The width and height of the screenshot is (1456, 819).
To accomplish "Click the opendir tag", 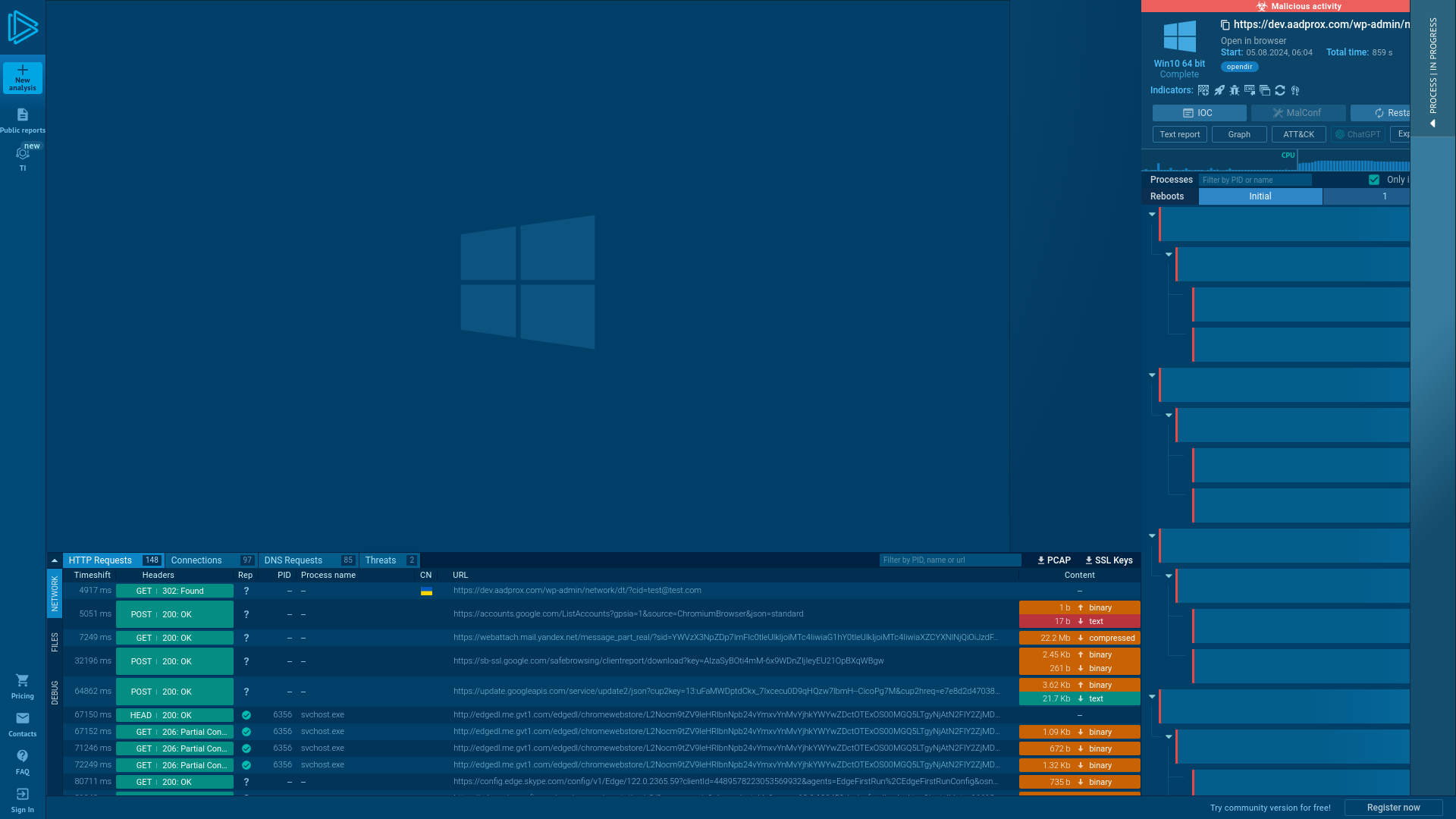I will click(x=1239, y=67).
